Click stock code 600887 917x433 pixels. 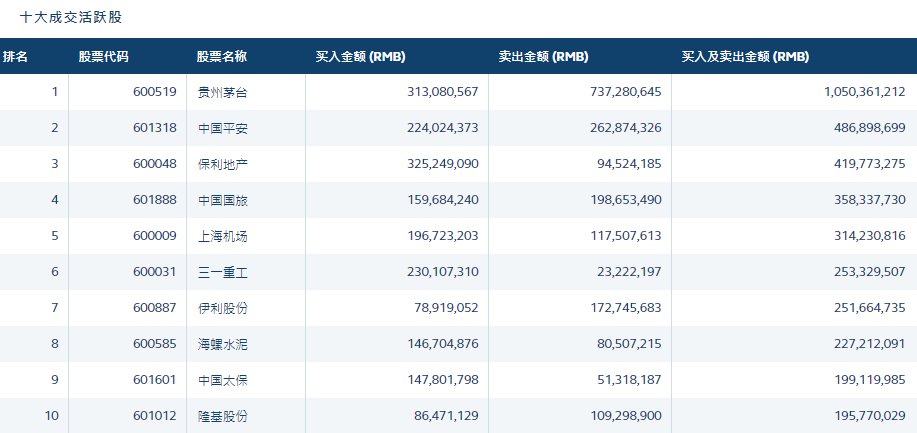pos(154,308)
